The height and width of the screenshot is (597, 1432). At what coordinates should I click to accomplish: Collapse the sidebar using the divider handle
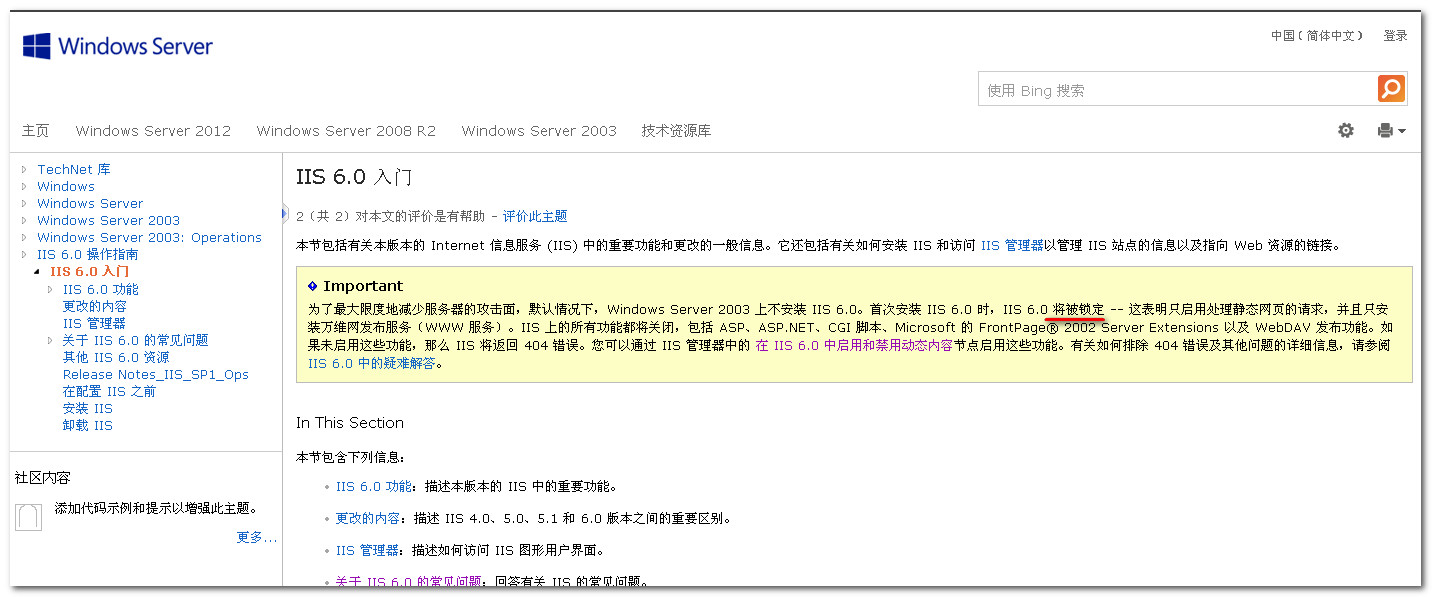point(285,212)
